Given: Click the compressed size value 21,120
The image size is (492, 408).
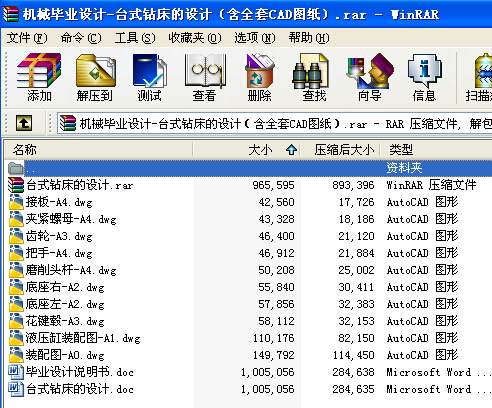Looking at the screenshot, I should pyautogui.click(x=356, y=236).
